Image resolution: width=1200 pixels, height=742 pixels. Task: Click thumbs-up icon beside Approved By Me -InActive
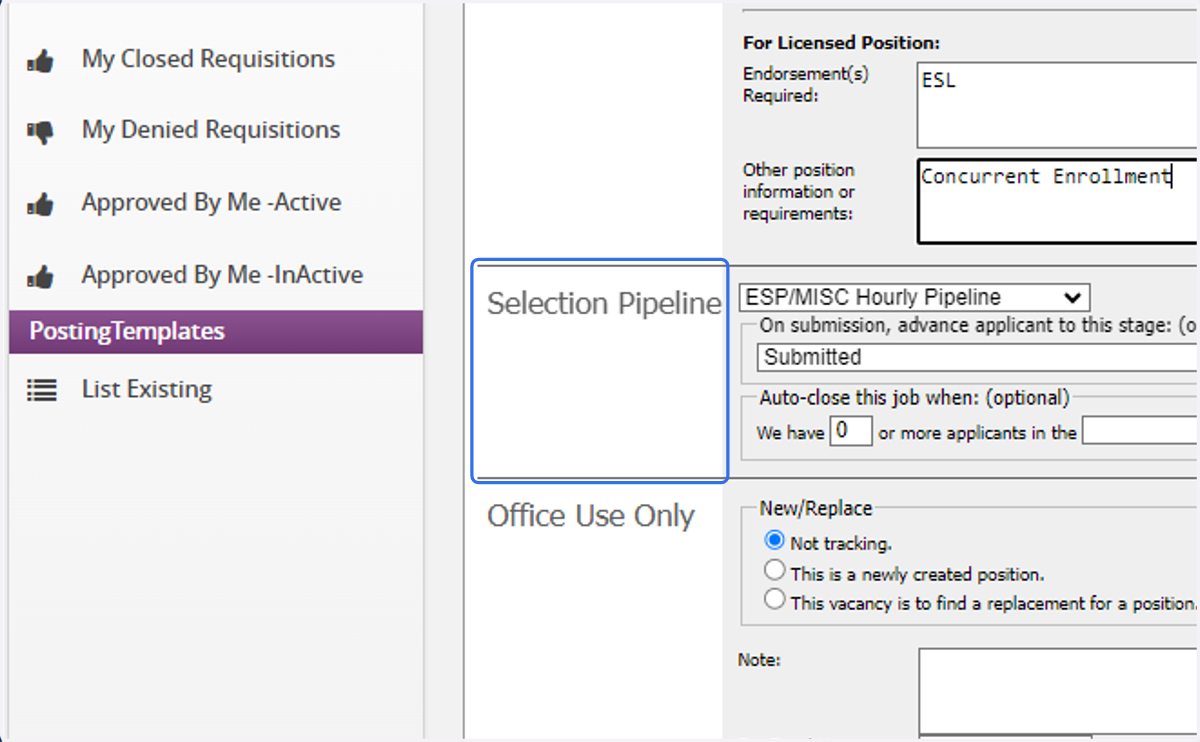[x=40, y=276]
